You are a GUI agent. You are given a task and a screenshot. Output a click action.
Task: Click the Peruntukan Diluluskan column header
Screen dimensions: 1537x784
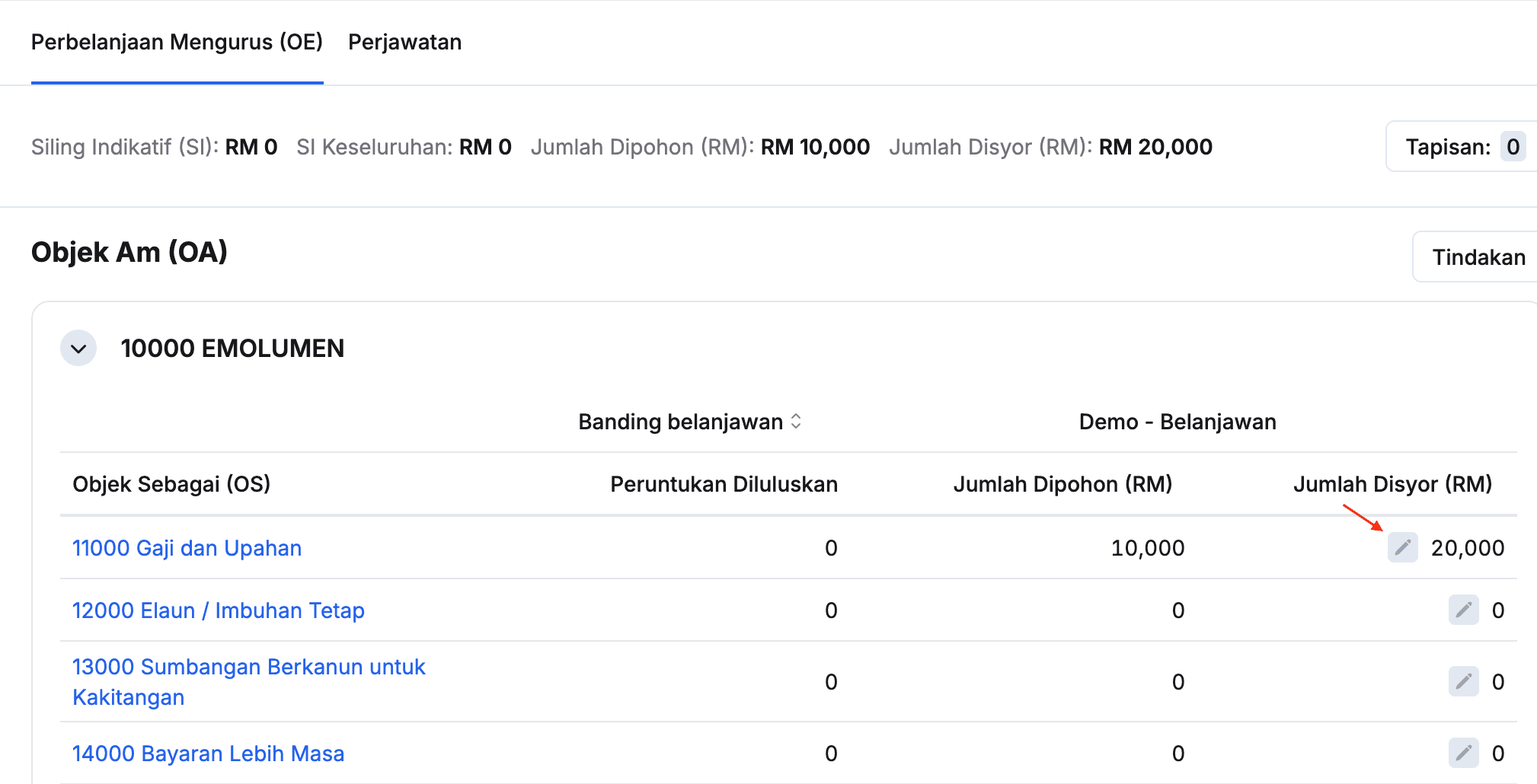click(x=724, y=484)
